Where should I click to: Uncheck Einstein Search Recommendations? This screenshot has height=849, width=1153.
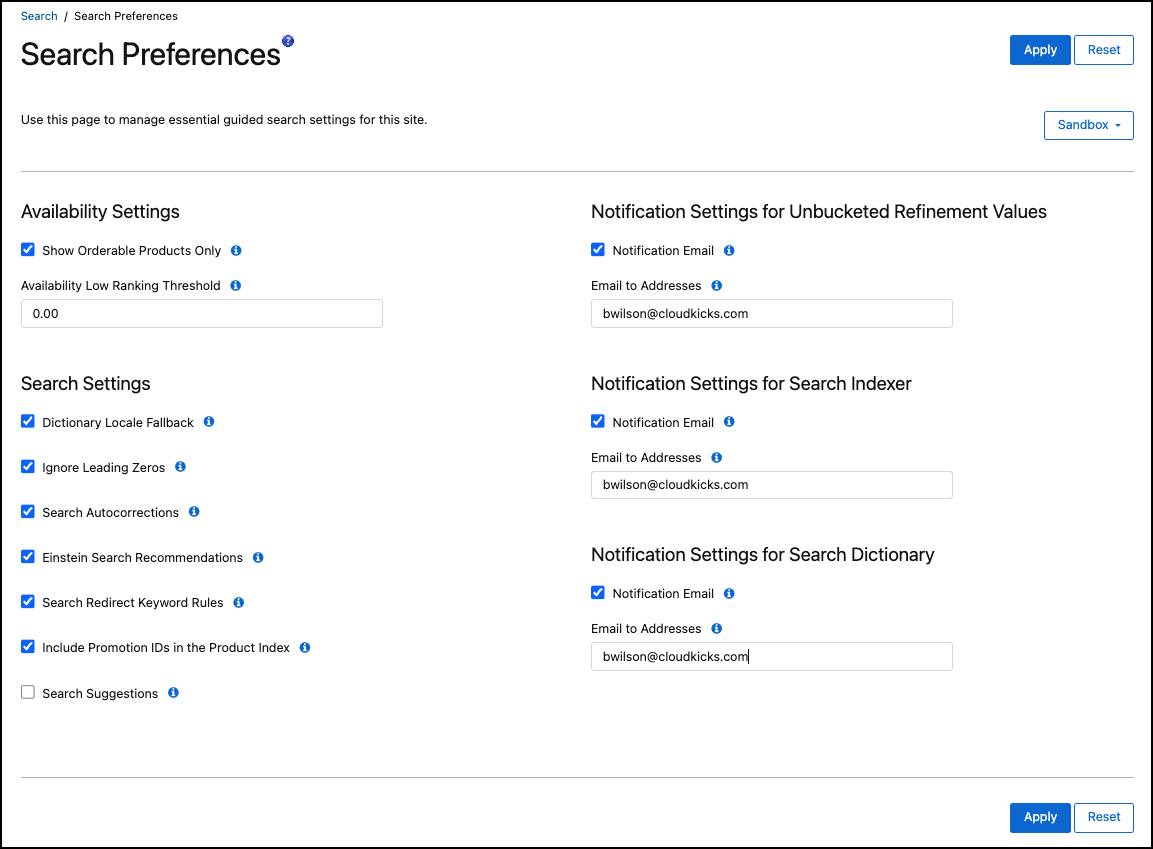(28, 556)
